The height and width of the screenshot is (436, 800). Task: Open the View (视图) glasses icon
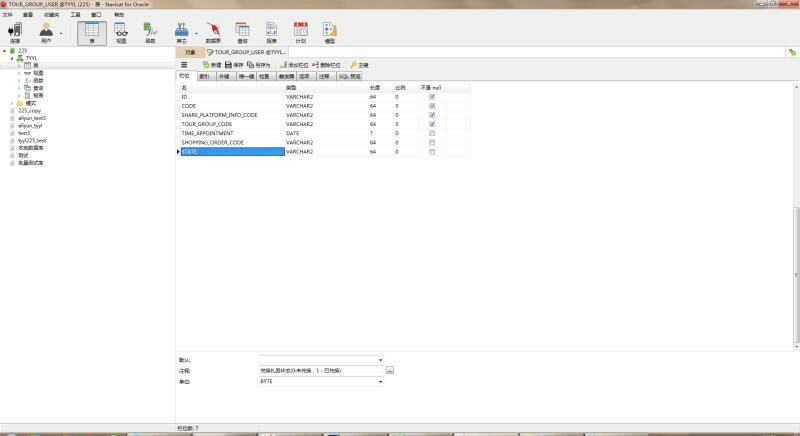click(121, 33)
